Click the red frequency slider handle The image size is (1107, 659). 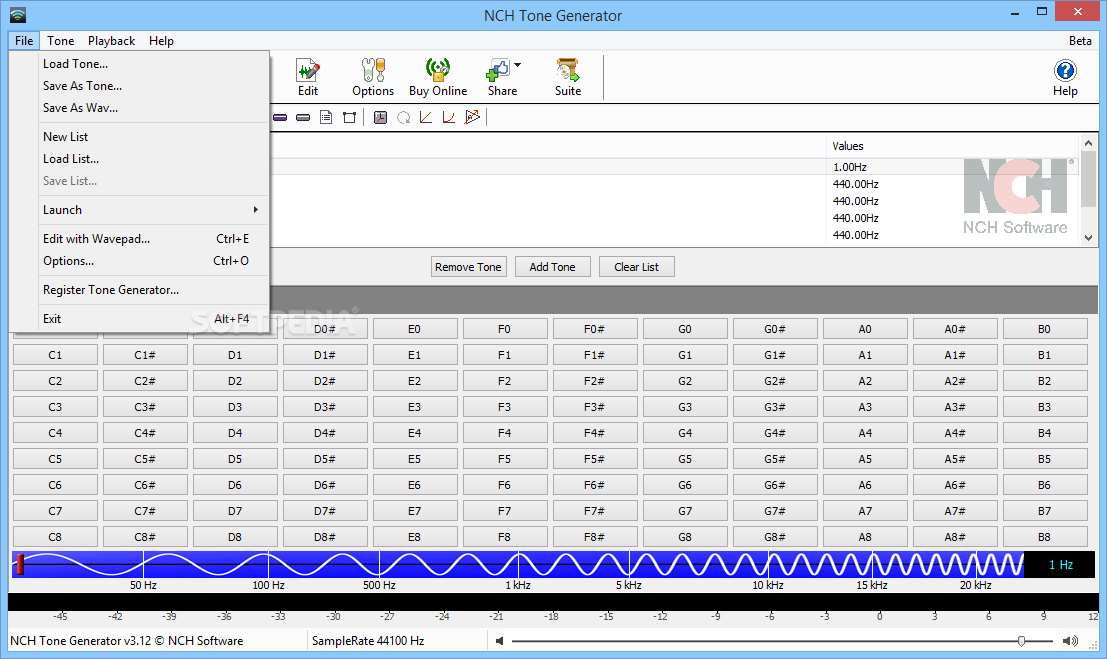click(20, 564)
